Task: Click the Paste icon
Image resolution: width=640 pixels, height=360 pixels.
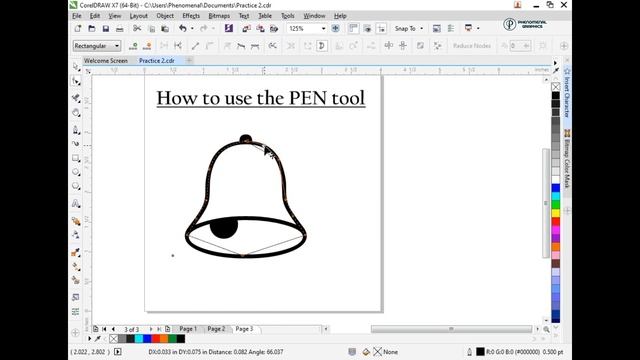Action: (165, 29)
